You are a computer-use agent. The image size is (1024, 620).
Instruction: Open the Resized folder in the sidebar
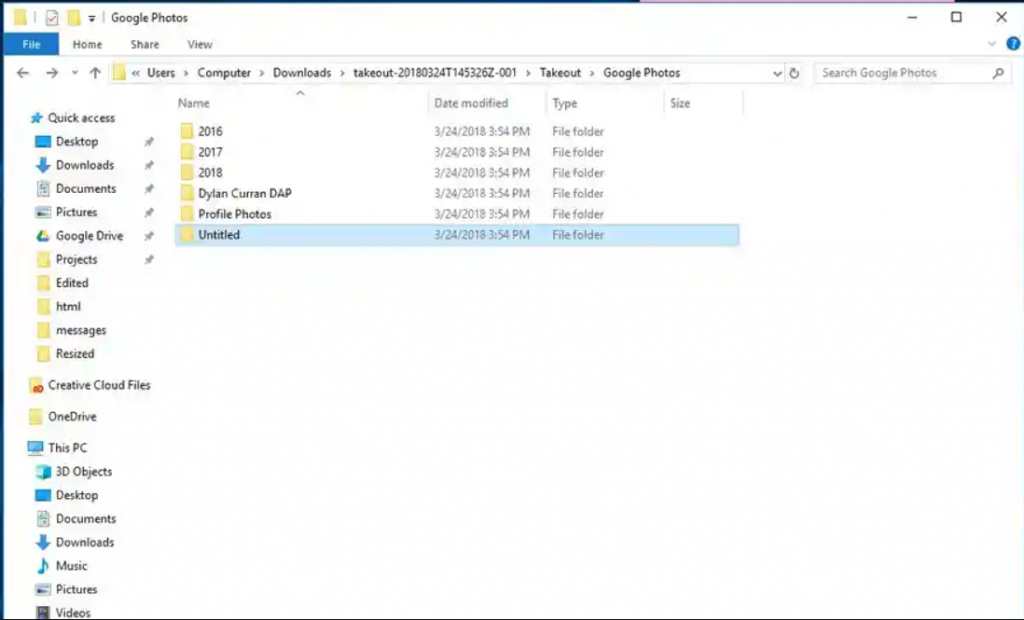(74, 353)
